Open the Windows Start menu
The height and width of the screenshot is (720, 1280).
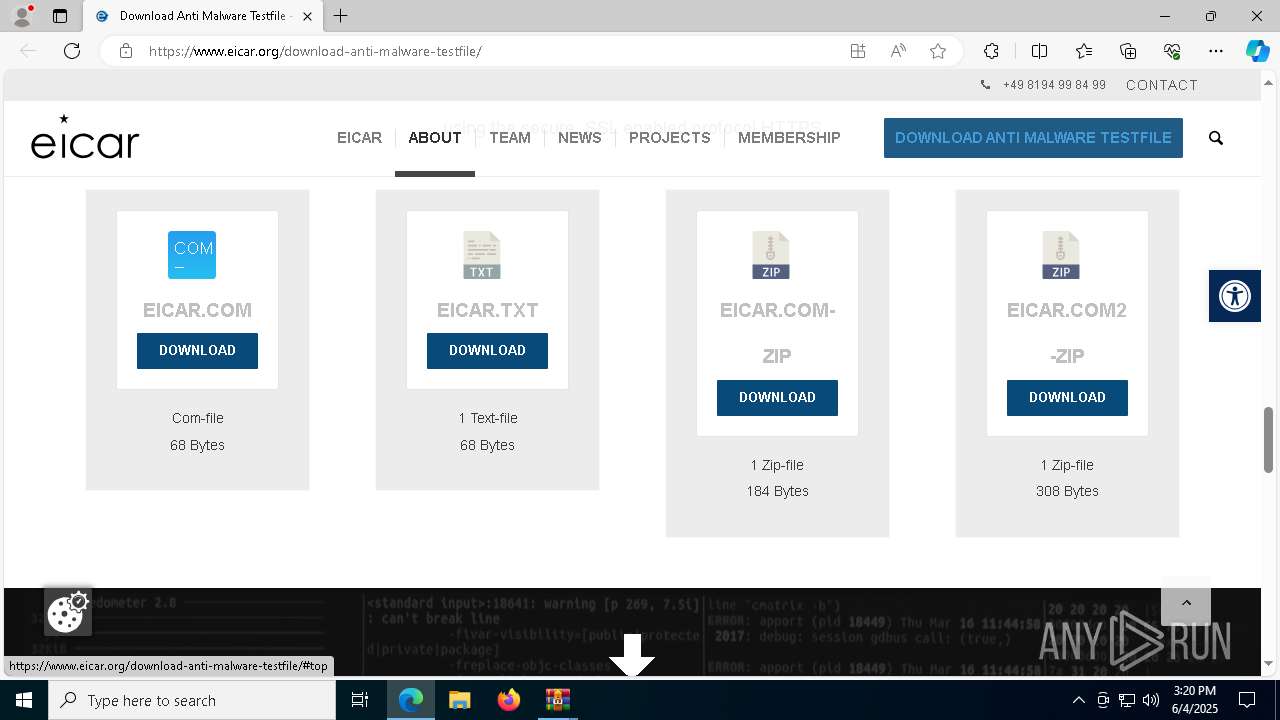pyautogui.click(x=24, y=700)
